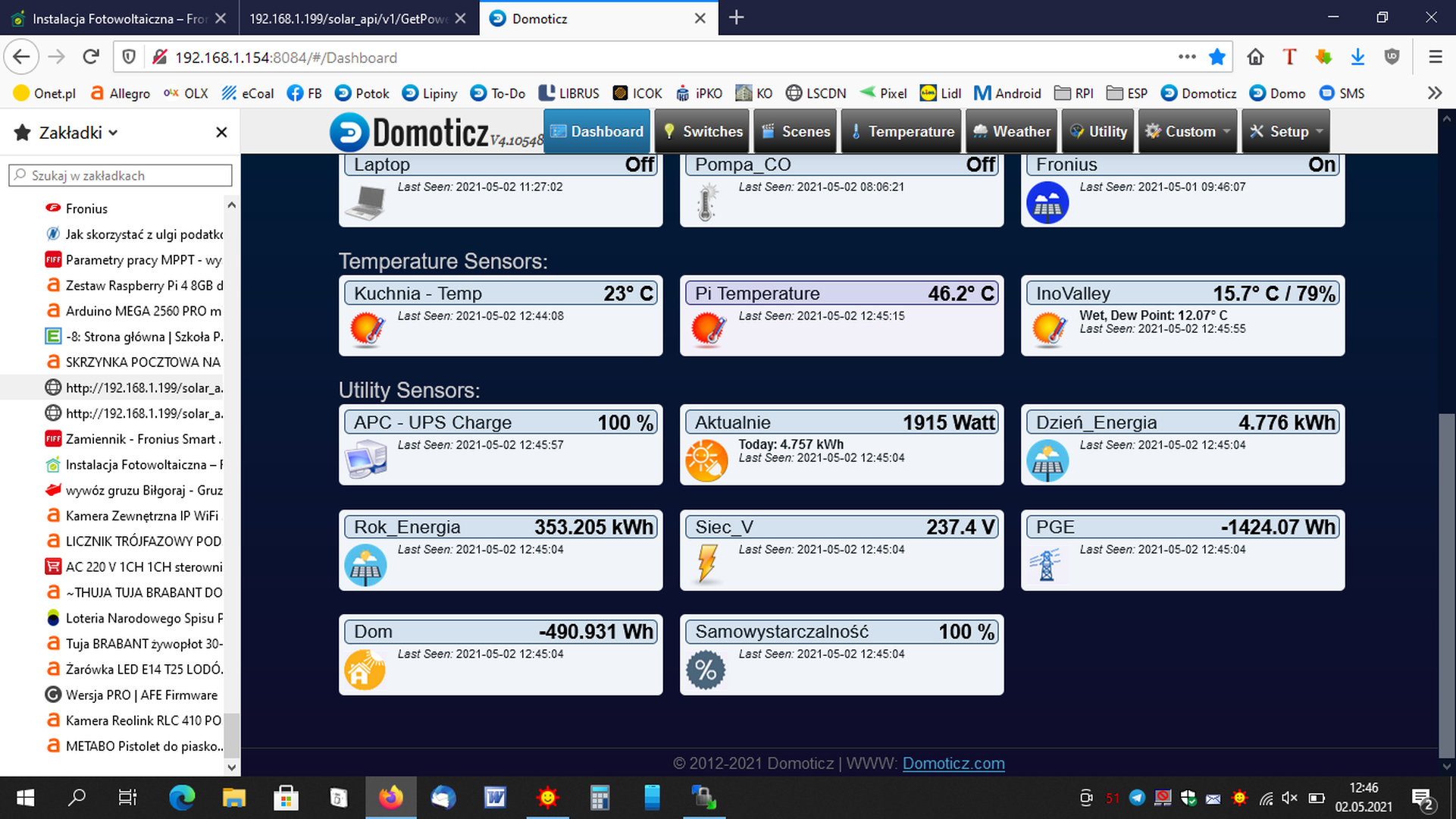Open the Domoticz.com footer link
The image size is (1456, 819).
953,764
